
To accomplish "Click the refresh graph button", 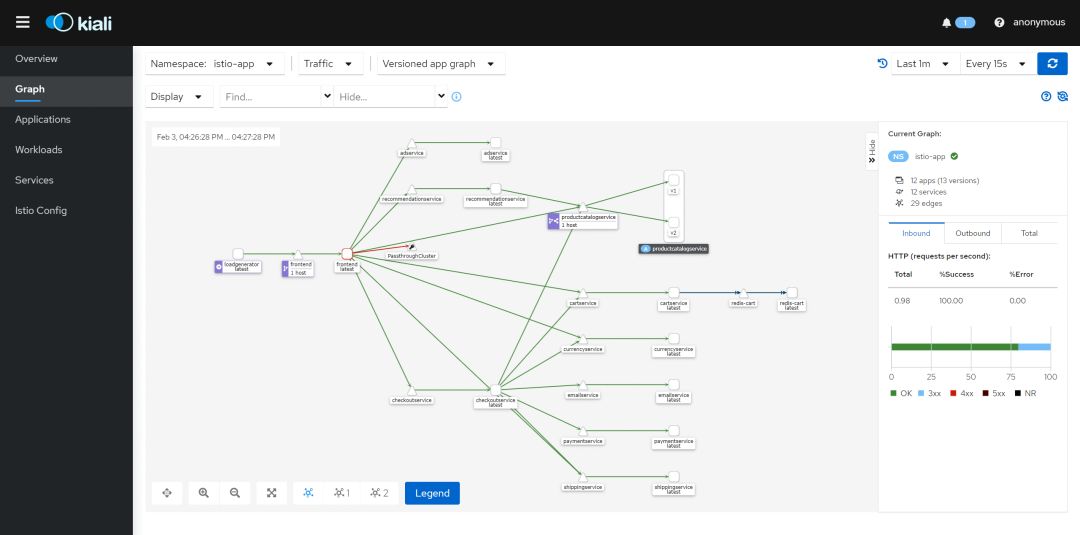I will click(x=1052, y=63).
